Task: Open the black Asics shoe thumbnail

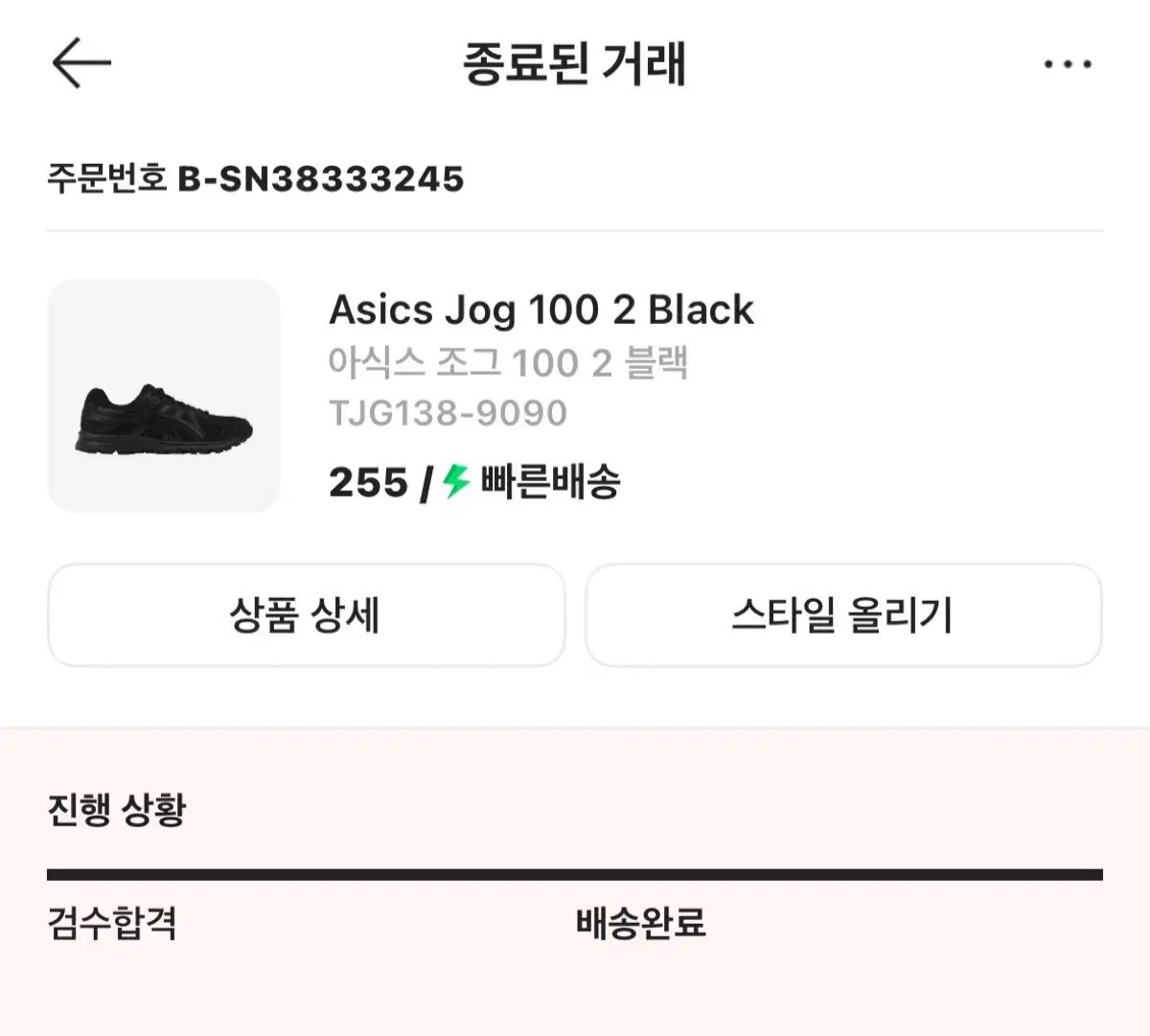Action: (164, 395)
